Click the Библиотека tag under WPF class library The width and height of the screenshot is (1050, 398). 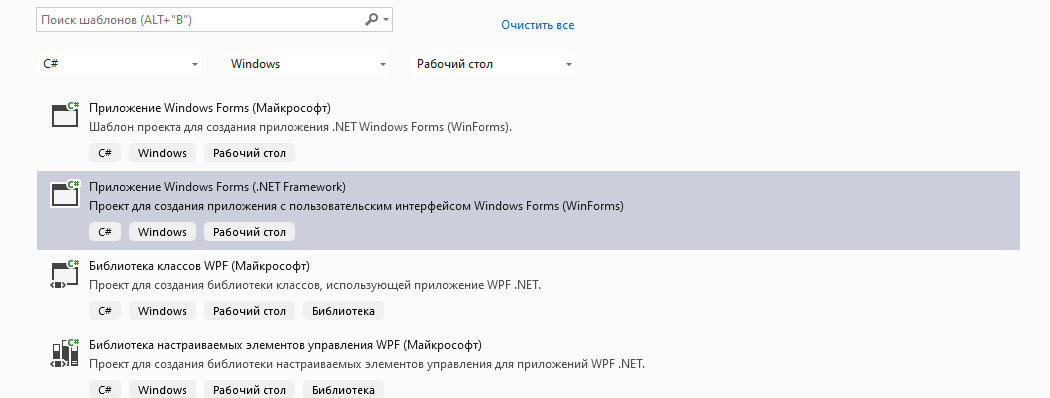[344, 311]
